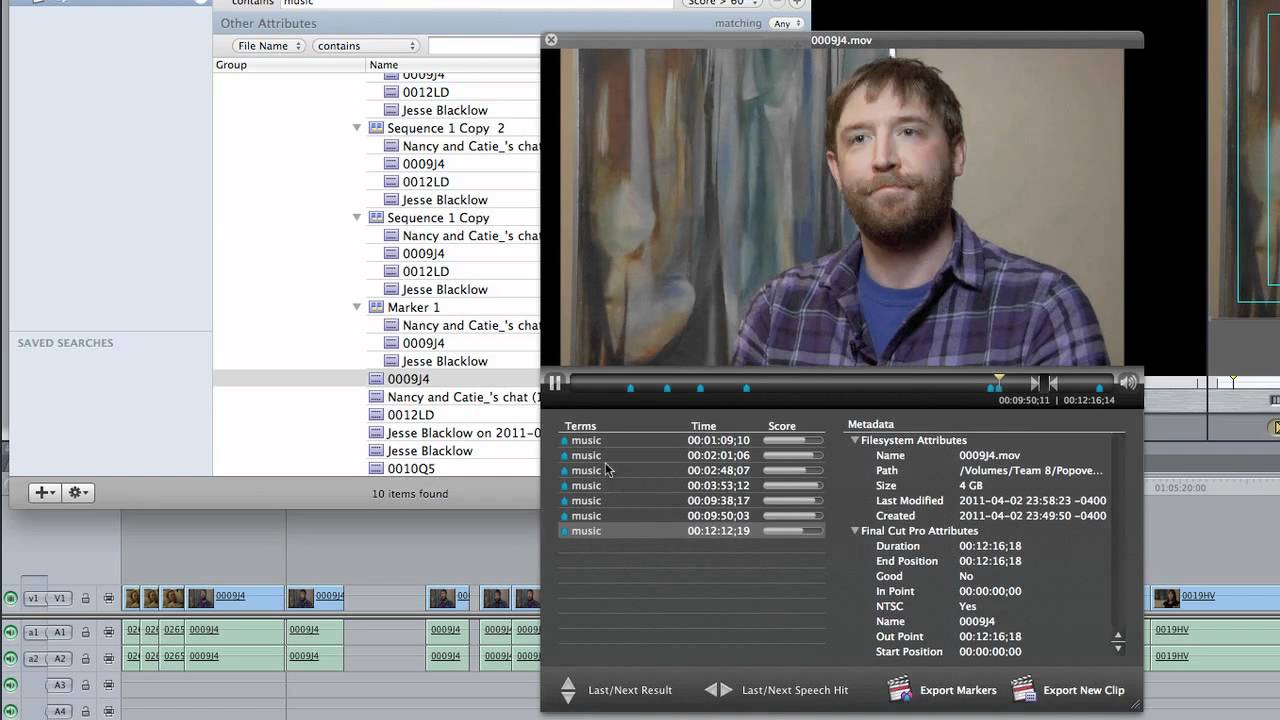Click the Last/Next Result up arrow
1280x720 pixels.
[x=568, y=683]
